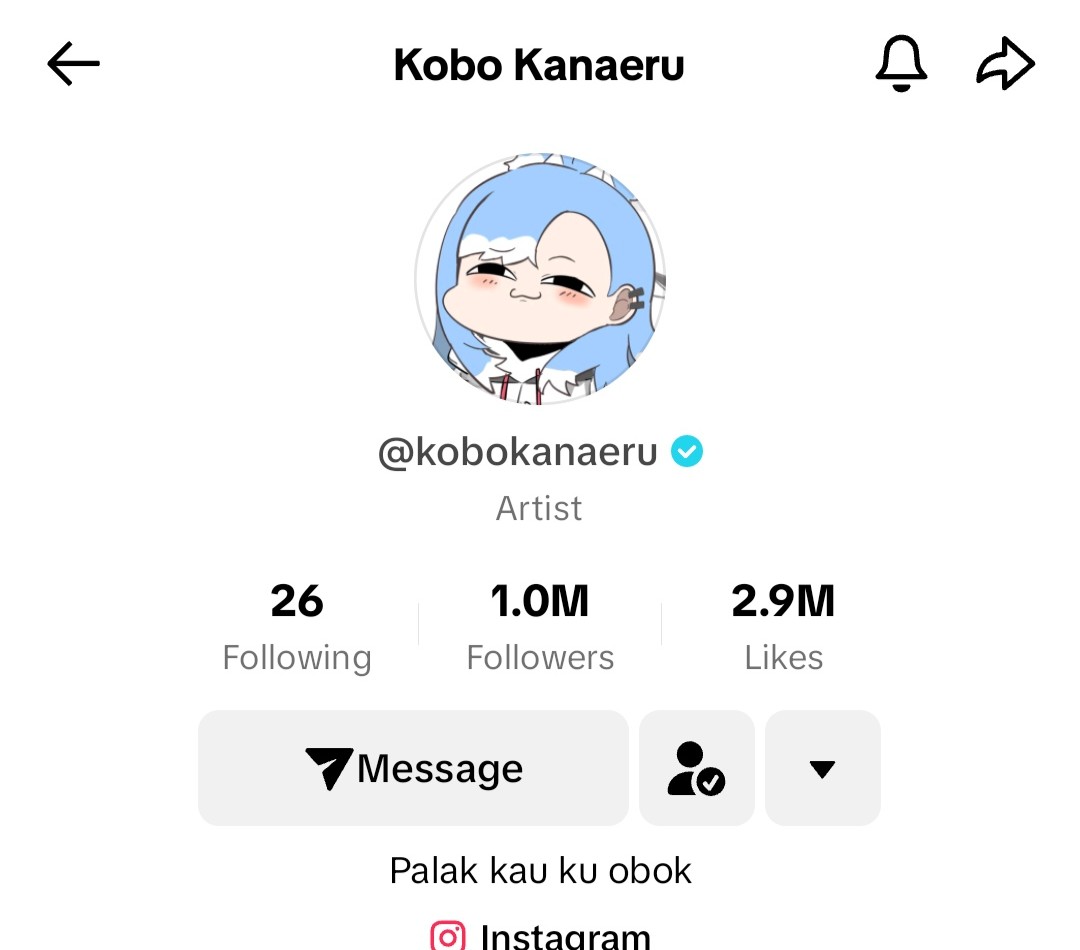The image size is (1080, 950).
Task: Tap the paper plane message icon
Action: (329, 767)
